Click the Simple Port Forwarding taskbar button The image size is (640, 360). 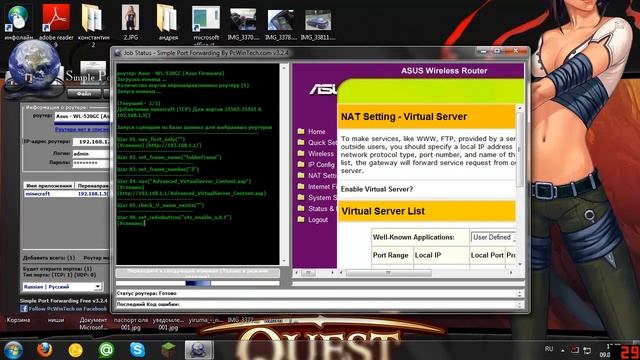[199, 350]
